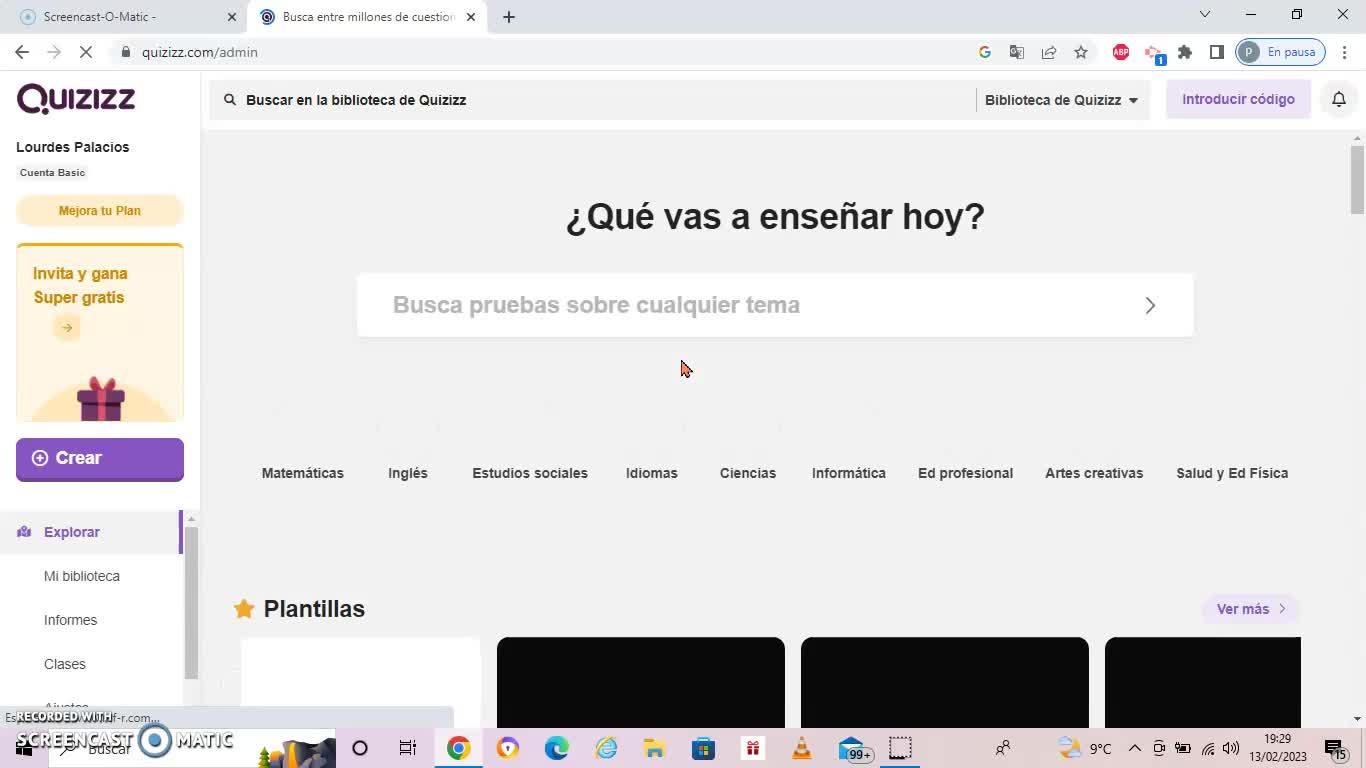Close the Screencast-O-Matic tab
The image size is (1366, 768).
[232, 17]
